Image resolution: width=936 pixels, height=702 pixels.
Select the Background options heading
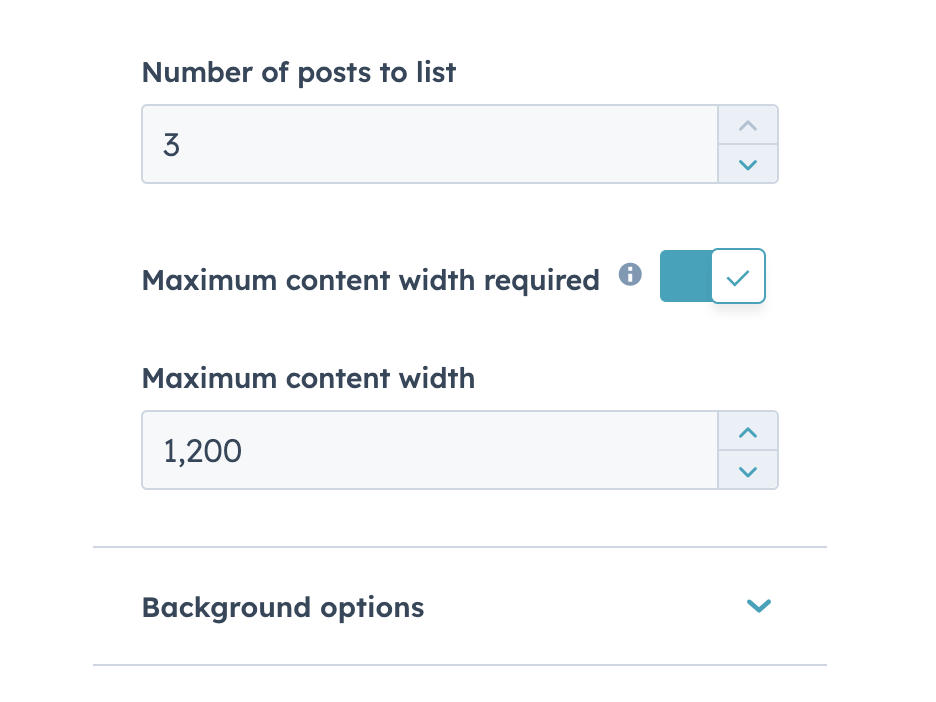(x=283, y=606)
